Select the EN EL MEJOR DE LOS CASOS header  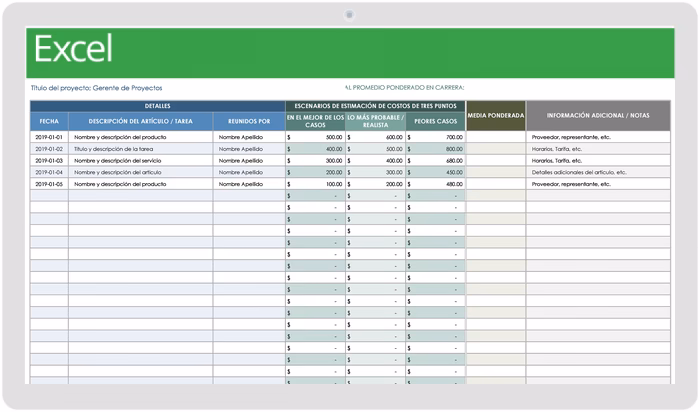(315, 121)
